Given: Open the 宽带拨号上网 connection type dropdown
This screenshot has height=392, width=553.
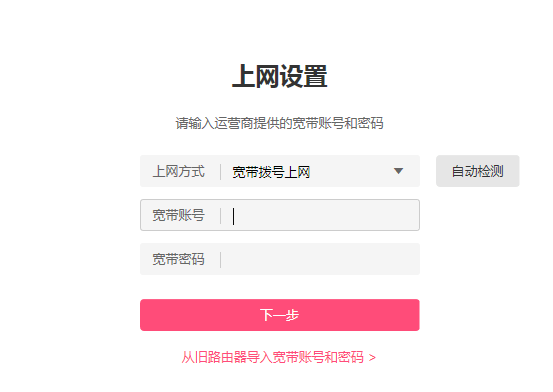Looking at the screenshot, I should [280, 171].
